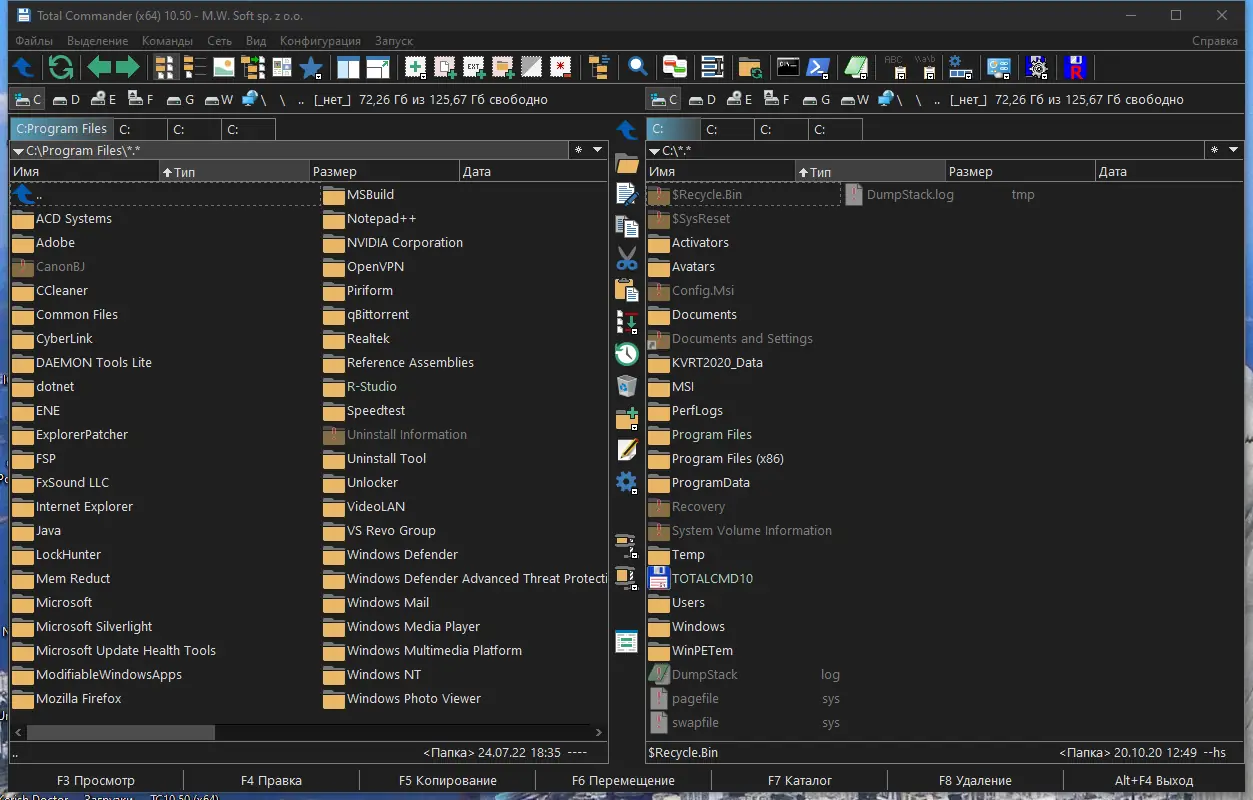The height and width of the screenshot is (800, 1253).
Task: Click the green refresh icon in toolbar
Action: point(60,67)
